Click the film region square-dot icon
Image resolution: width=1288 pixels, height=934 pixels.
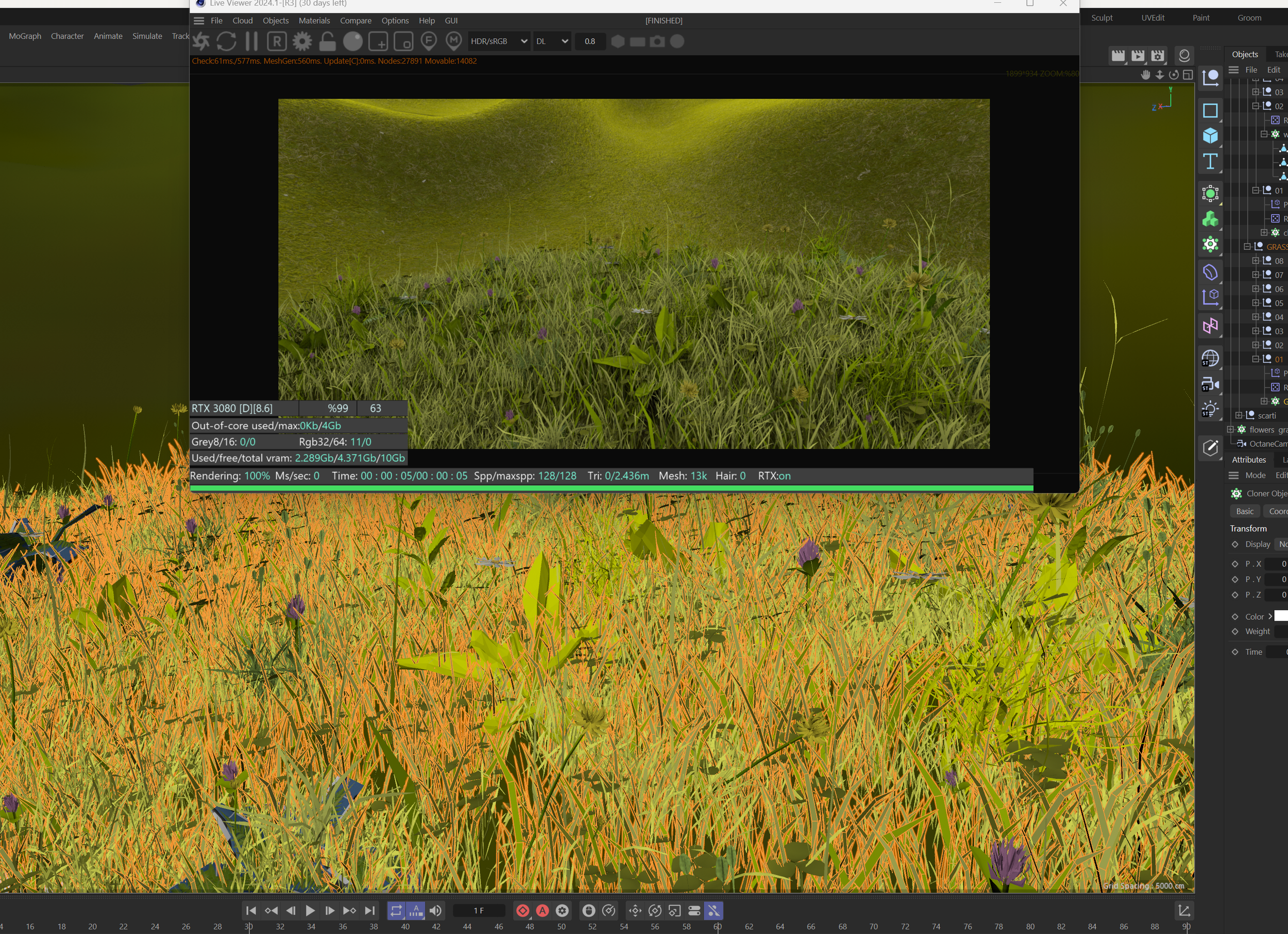[403, 41]
